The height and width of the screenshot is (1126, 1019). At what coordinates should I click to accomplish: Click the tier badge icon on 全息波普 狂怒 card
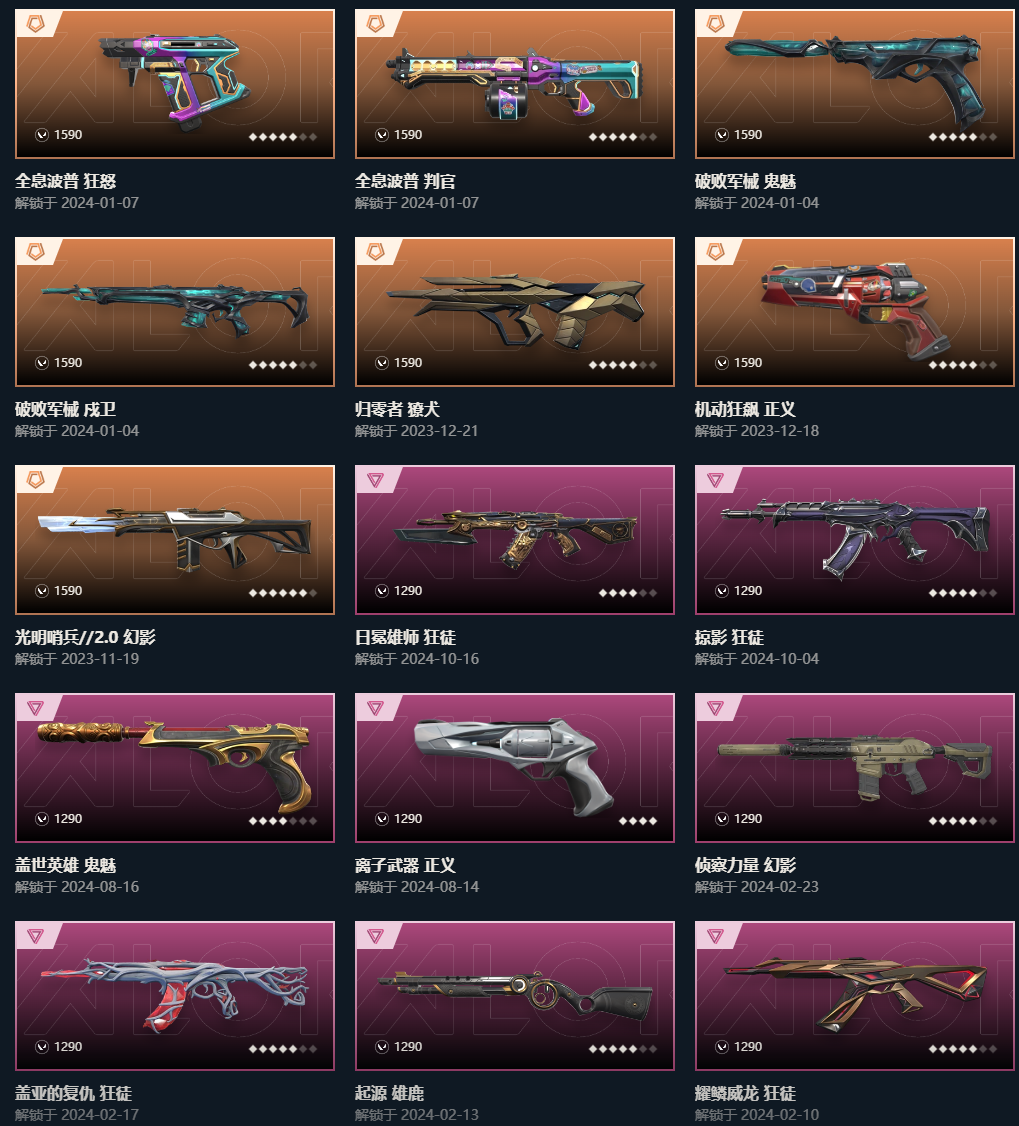coord(35,24)
